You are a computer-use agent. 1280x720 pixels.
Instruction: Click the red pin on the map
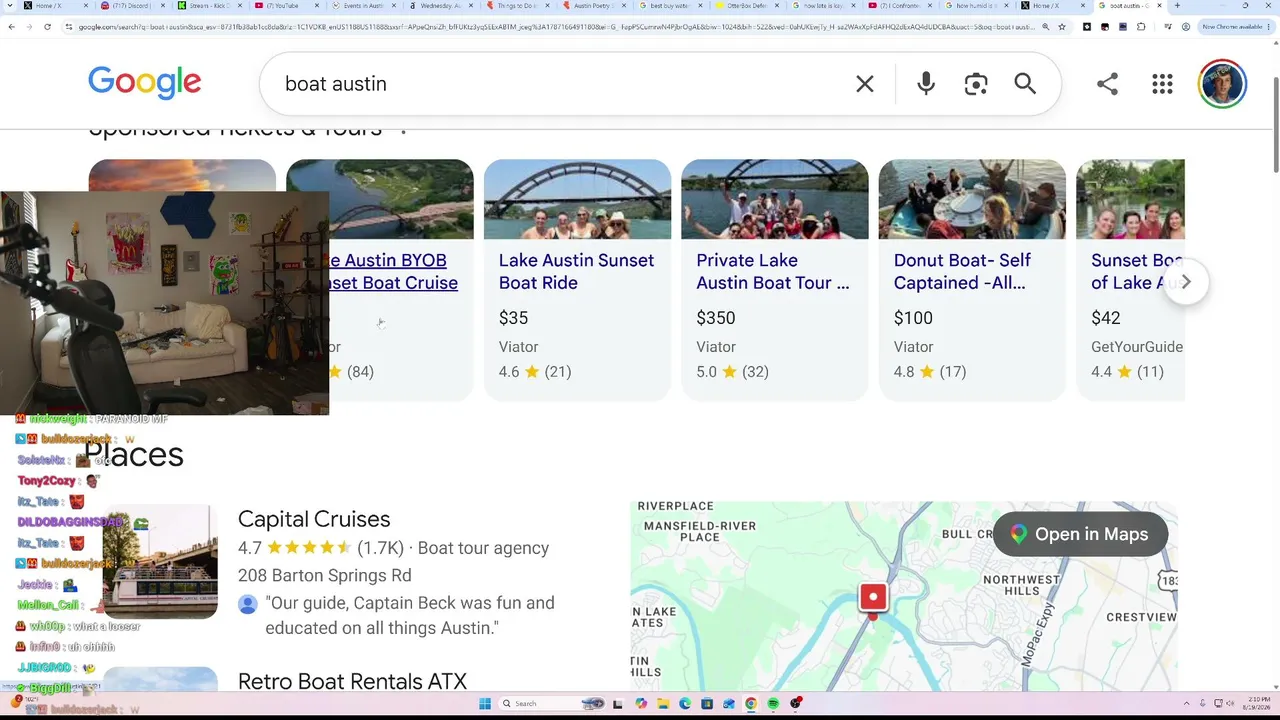coord(873,598)
